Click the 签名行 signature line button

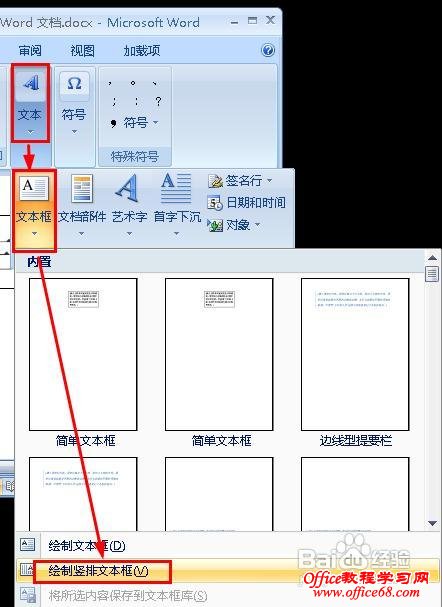coord(235,180)
